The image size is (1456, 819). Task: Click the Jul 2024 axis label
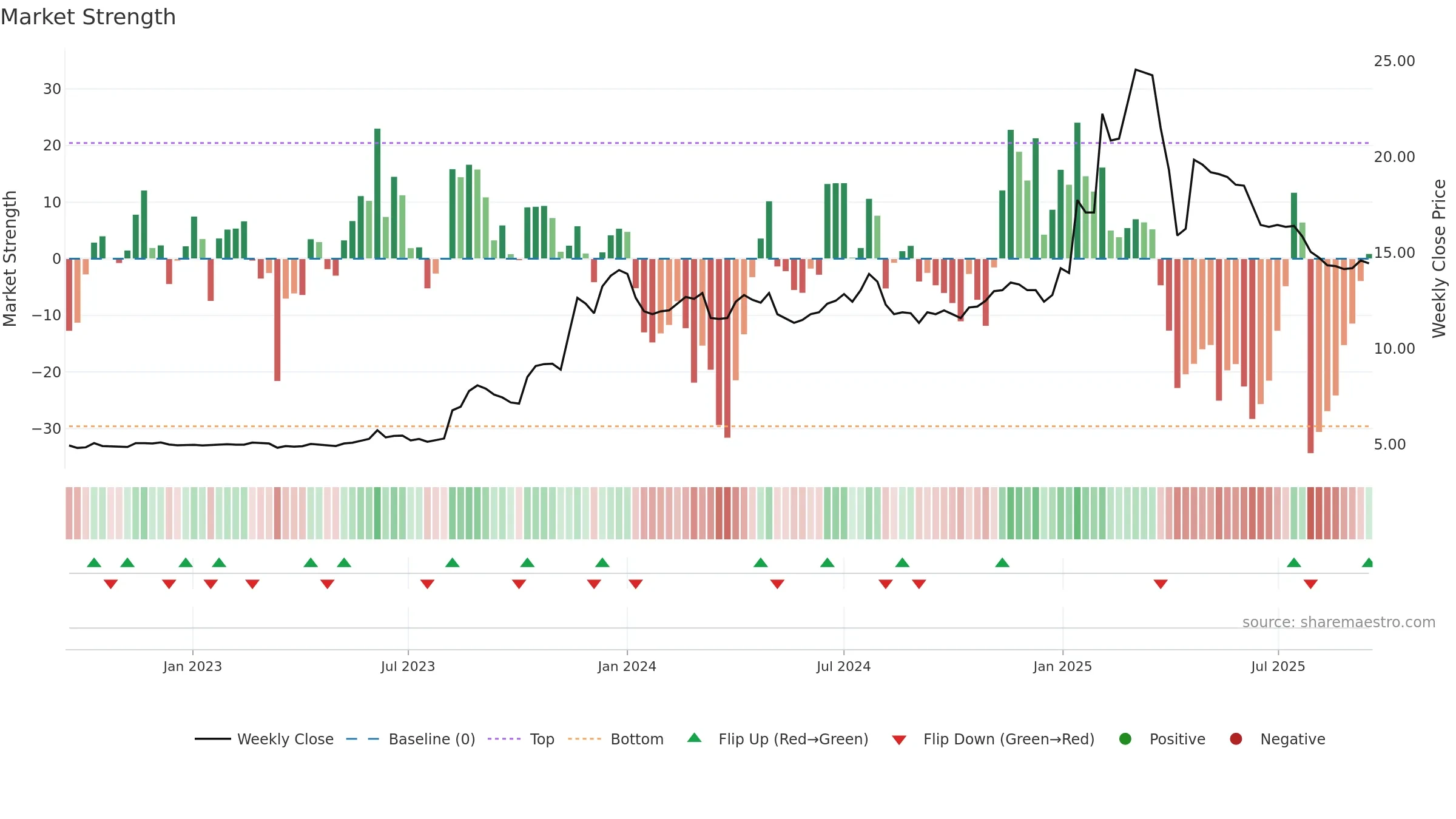843,666
